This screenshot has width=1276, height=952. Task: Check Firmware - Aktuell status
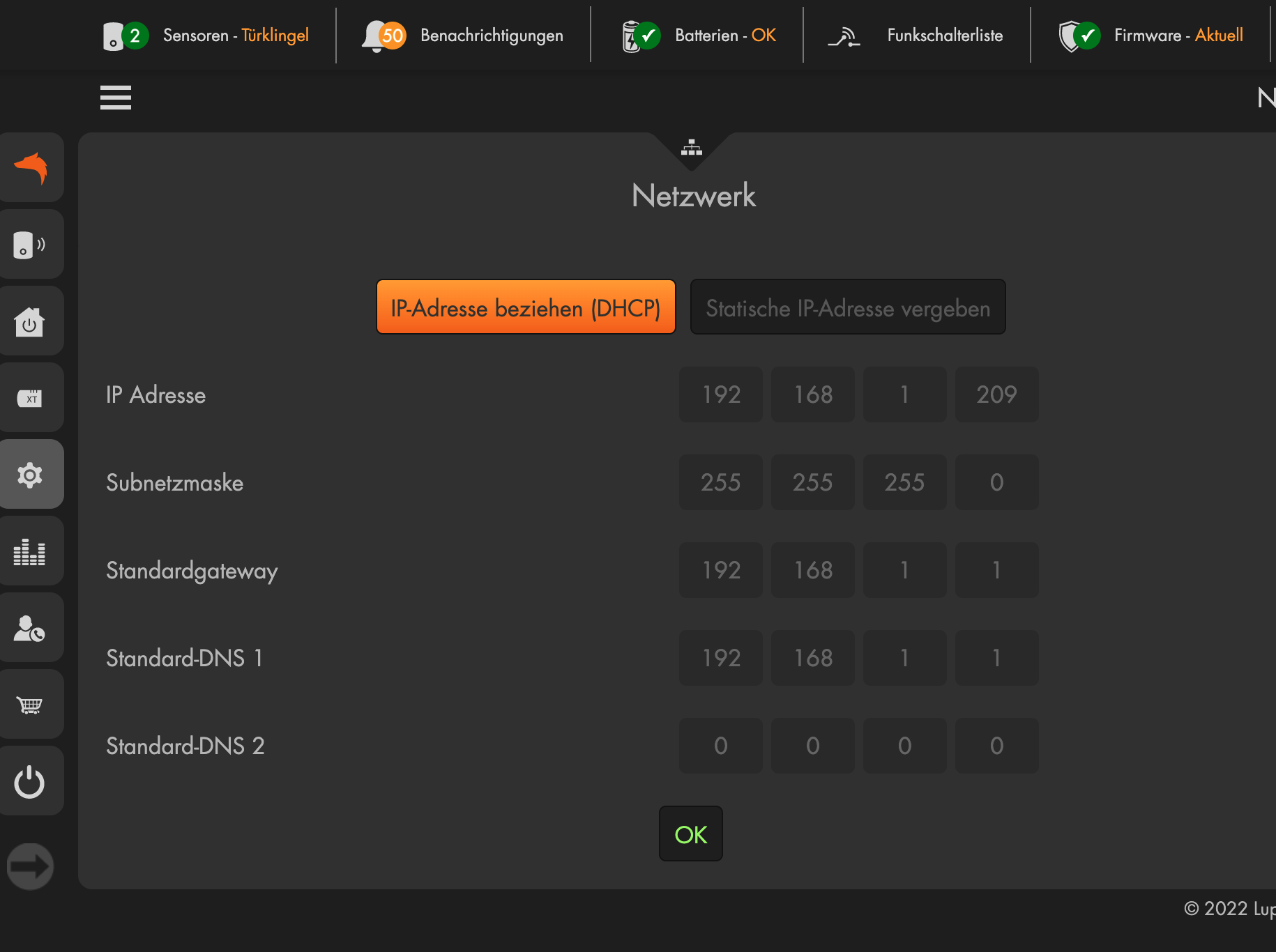[1150, 36]
